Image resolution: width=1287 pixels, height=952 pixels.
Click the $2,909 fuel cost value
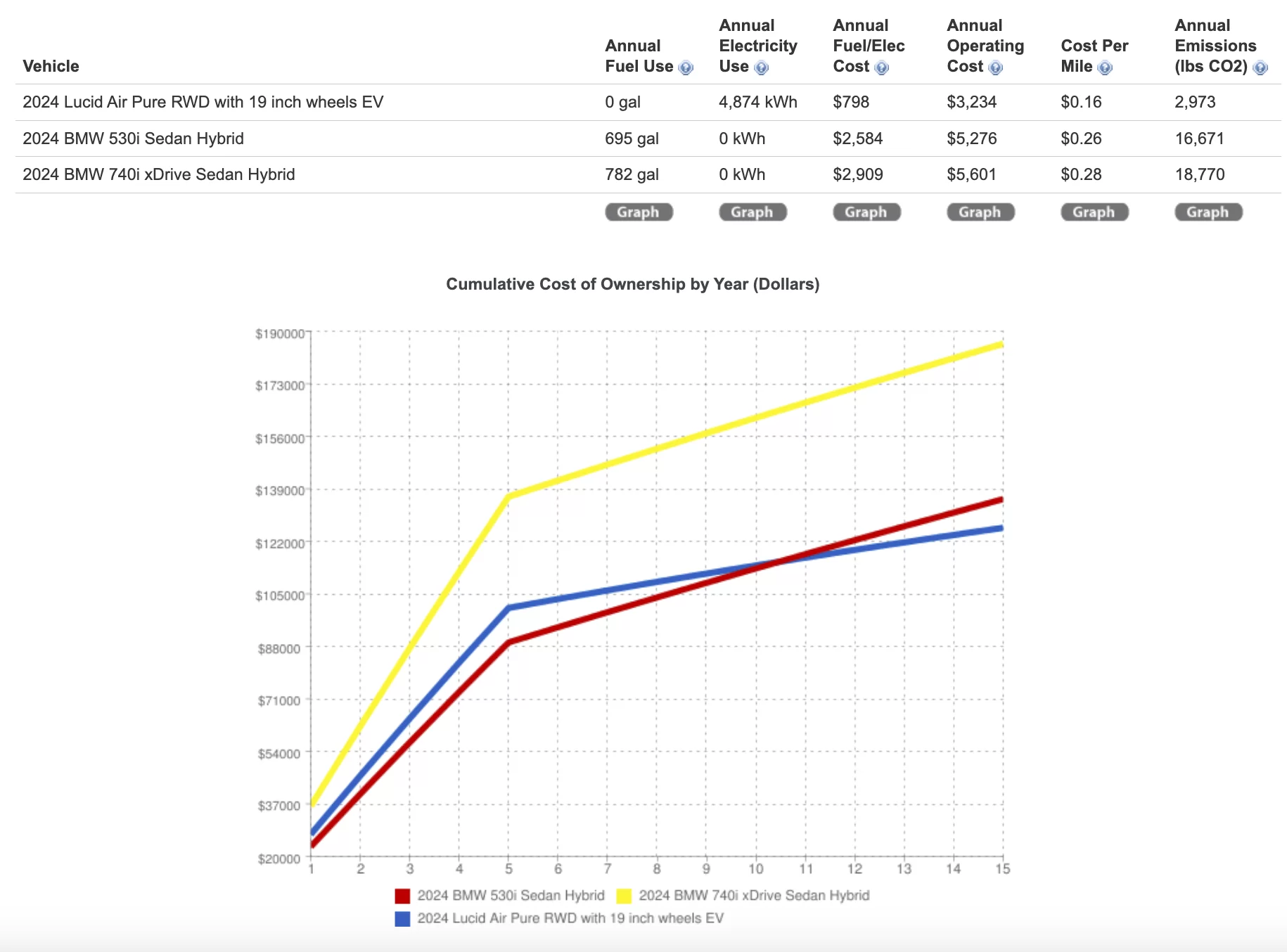857,174
